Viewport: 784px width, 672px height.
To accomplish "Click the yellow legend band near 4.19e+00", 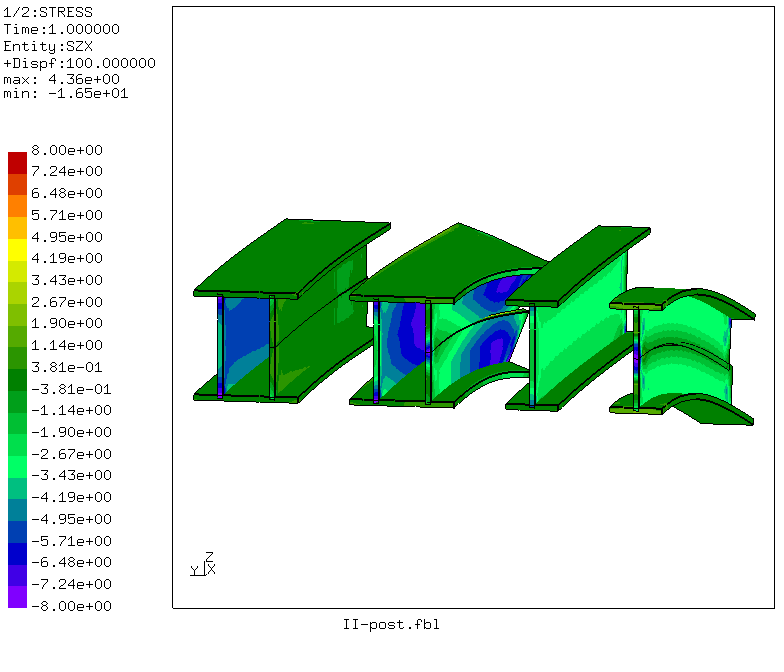I will click(x=18, y=250).
